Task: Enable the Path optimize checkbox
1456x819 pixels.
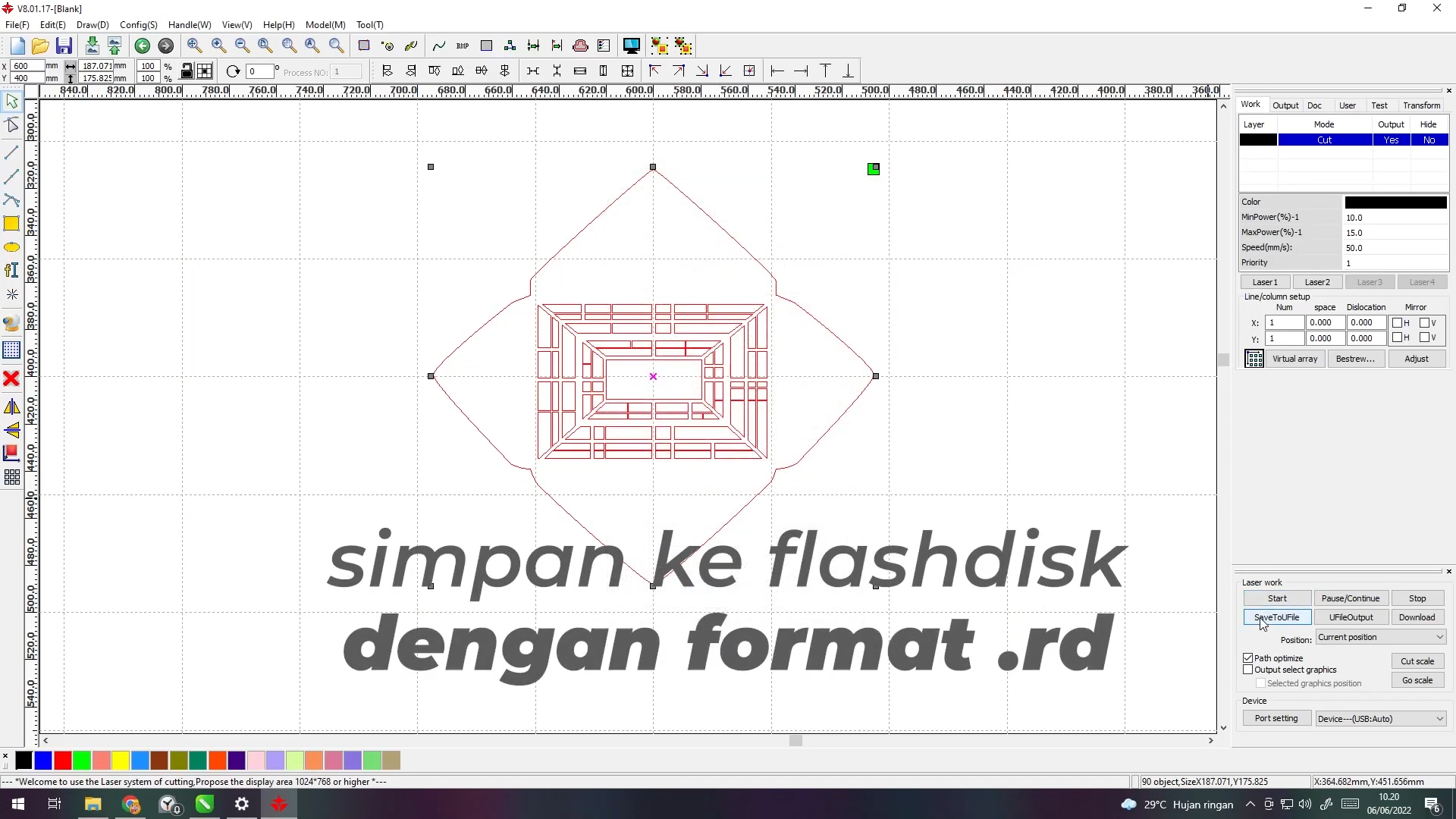Action: pyautogui.click(x=1249, y=657)
